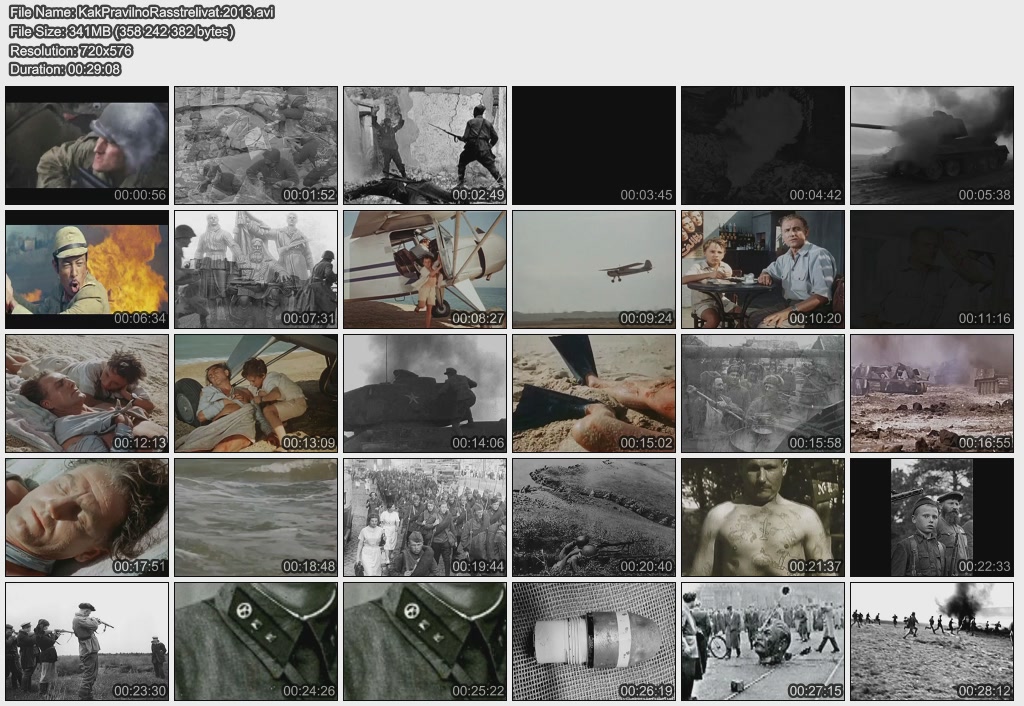Open the firing squad frame at 00:23:30
Screen dimensions: 1024x706
pyautogui.click(x=87, y=641)
